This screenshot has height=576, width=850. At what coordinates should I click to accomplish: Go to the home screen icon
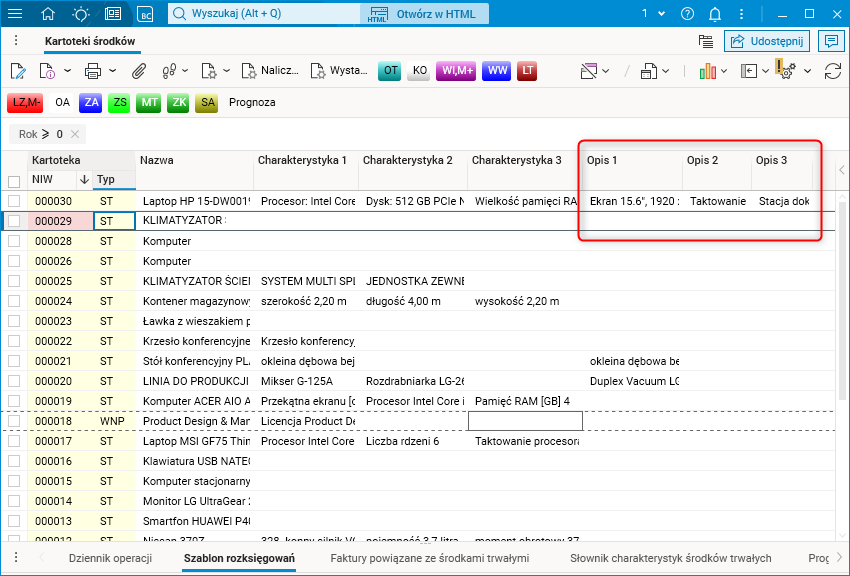[48, 14]
